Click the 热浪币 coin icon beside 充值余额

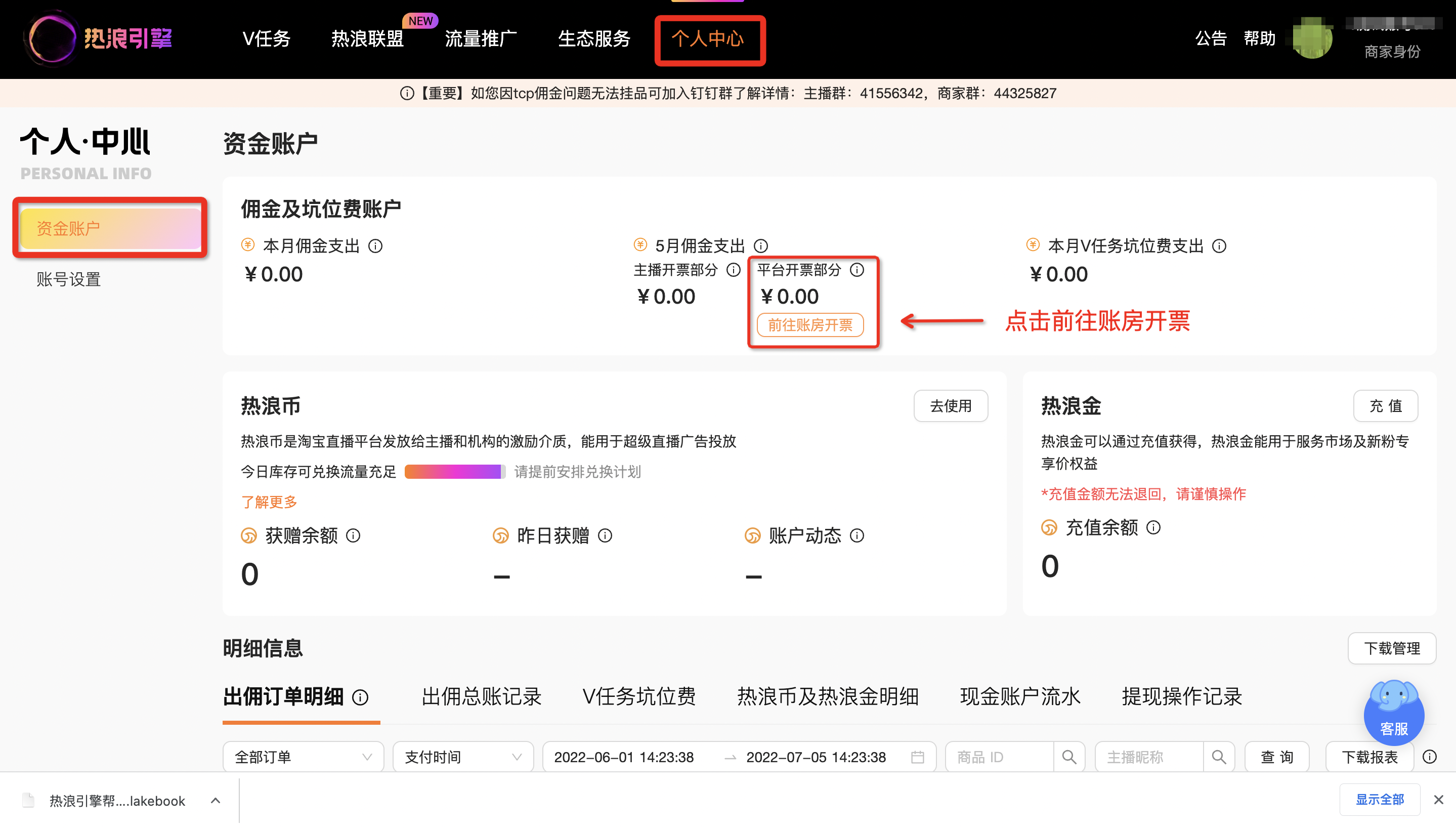1049,528
